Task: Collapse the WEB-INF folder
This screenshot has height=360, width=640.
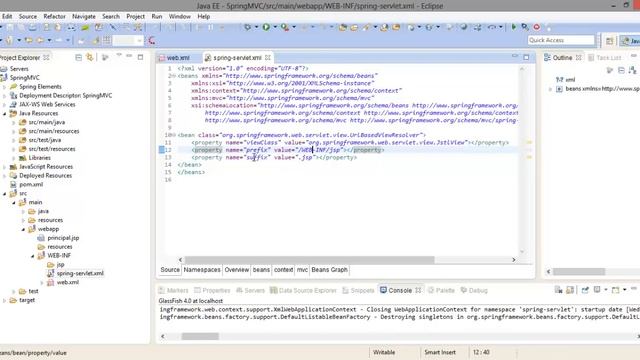Action: click(x=33, y=256)
